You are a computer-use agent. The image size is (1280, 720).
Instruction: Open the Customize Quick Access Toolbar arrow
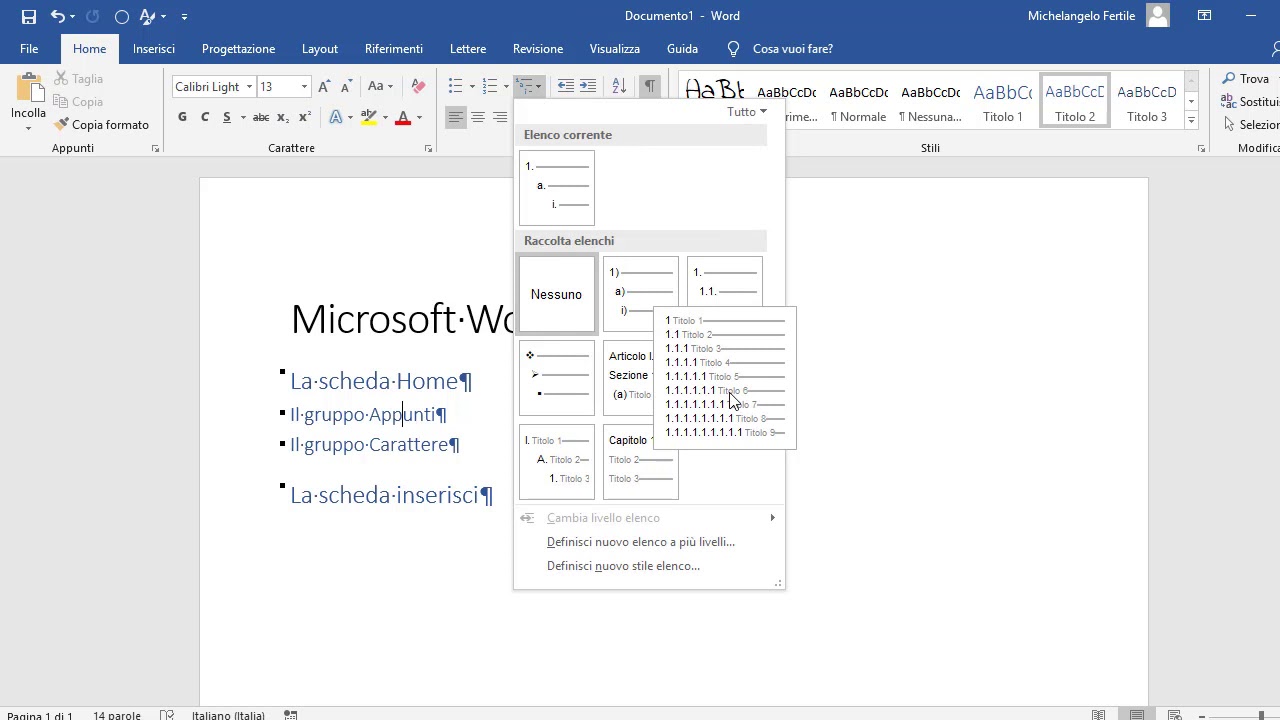point(184,16)
